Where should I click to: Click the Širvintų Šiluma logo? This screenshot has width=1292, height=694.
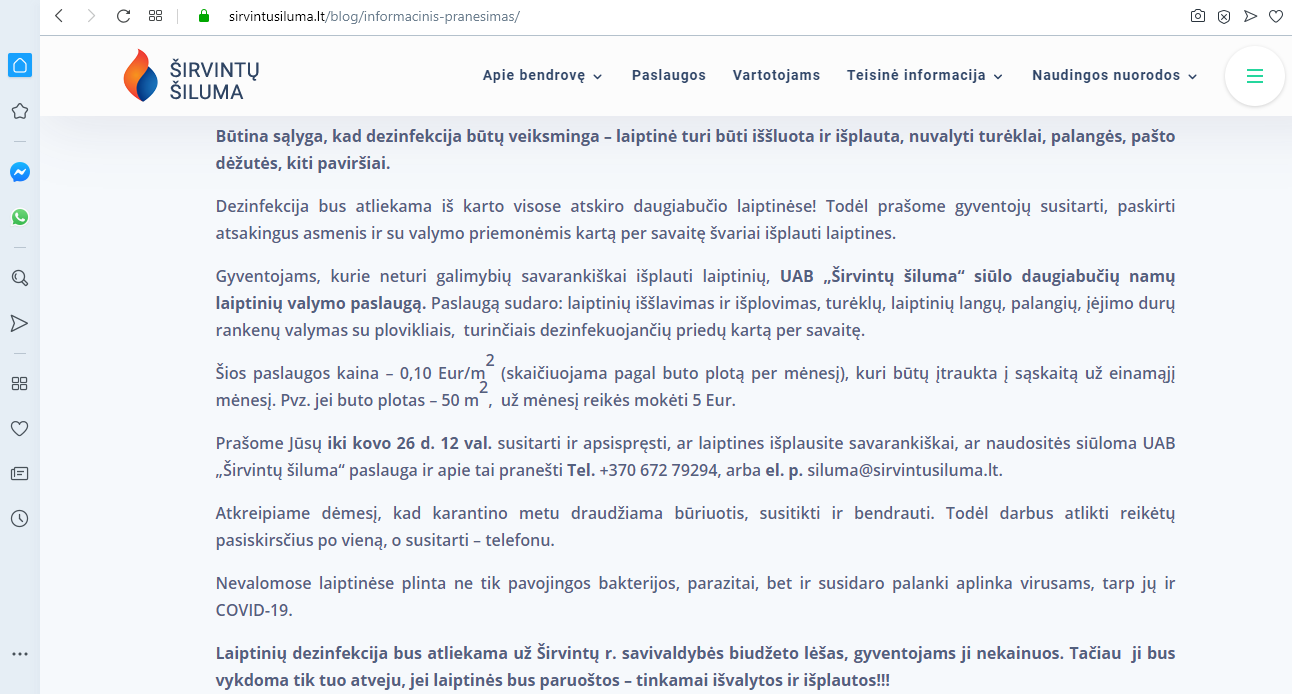tap(191, 76)
